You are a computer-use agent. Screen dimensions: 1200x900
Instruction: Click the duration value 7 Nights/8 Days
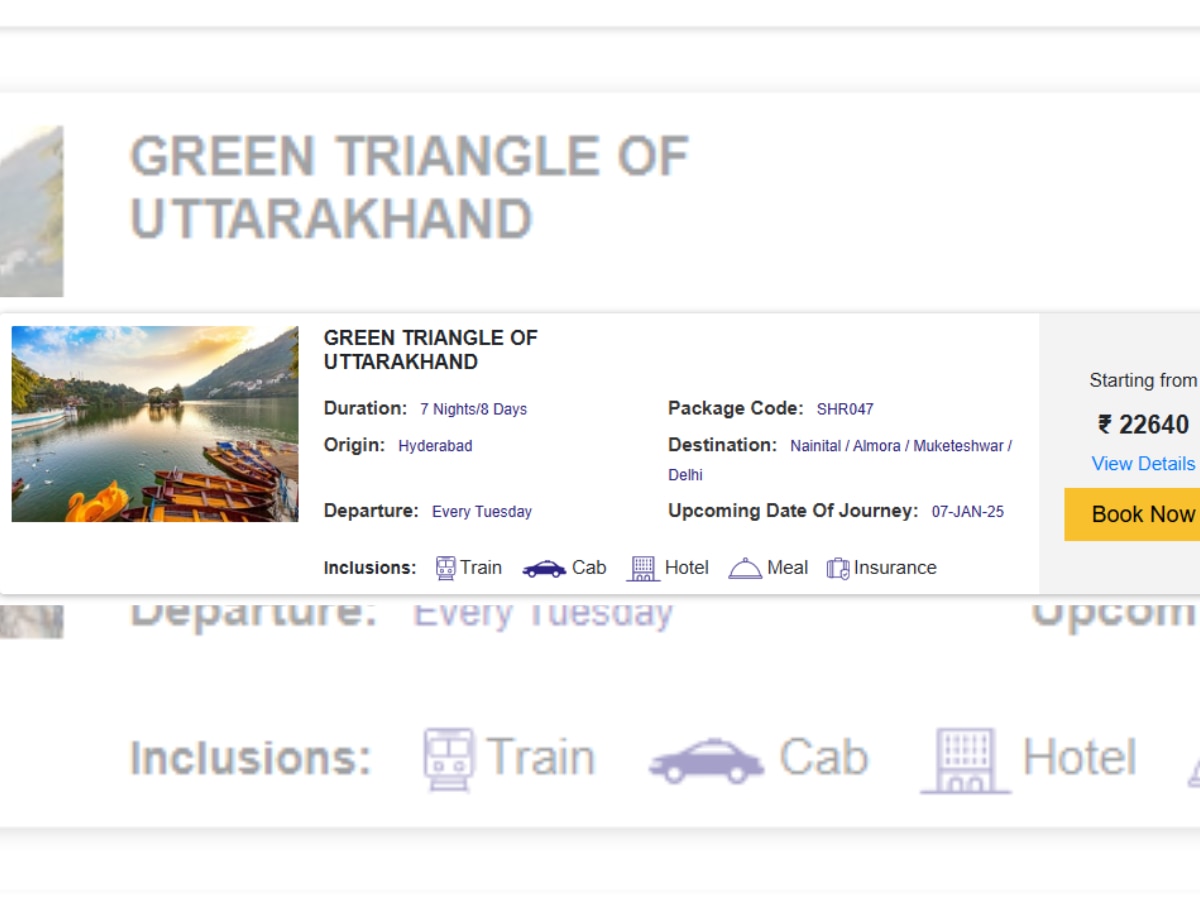click(473, 409)
